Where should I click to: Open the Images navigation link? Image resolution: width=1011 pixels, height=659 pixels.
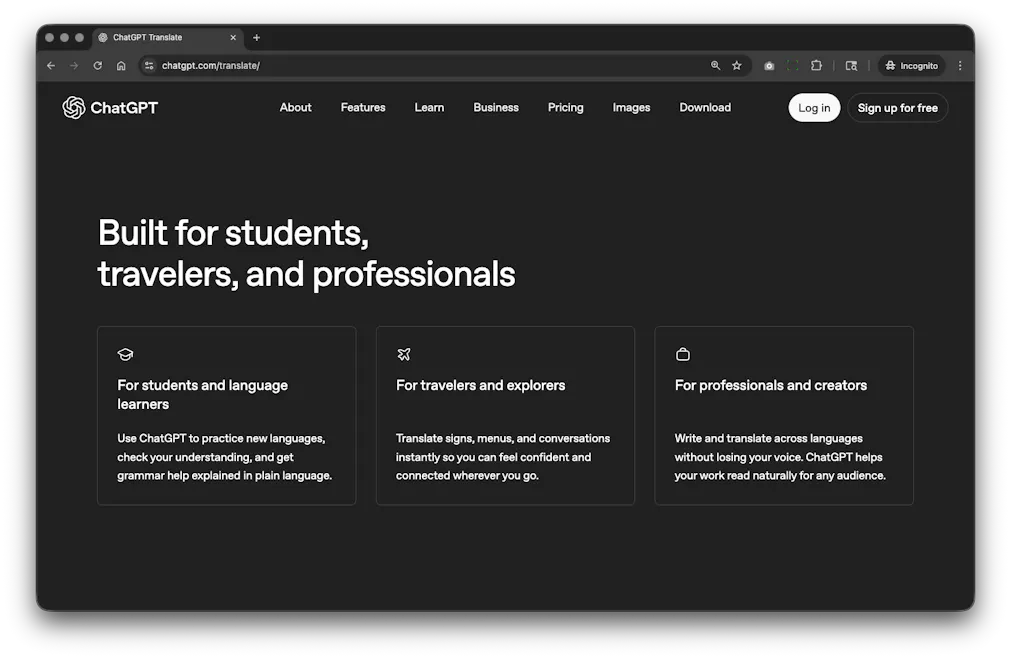point(631,107)
